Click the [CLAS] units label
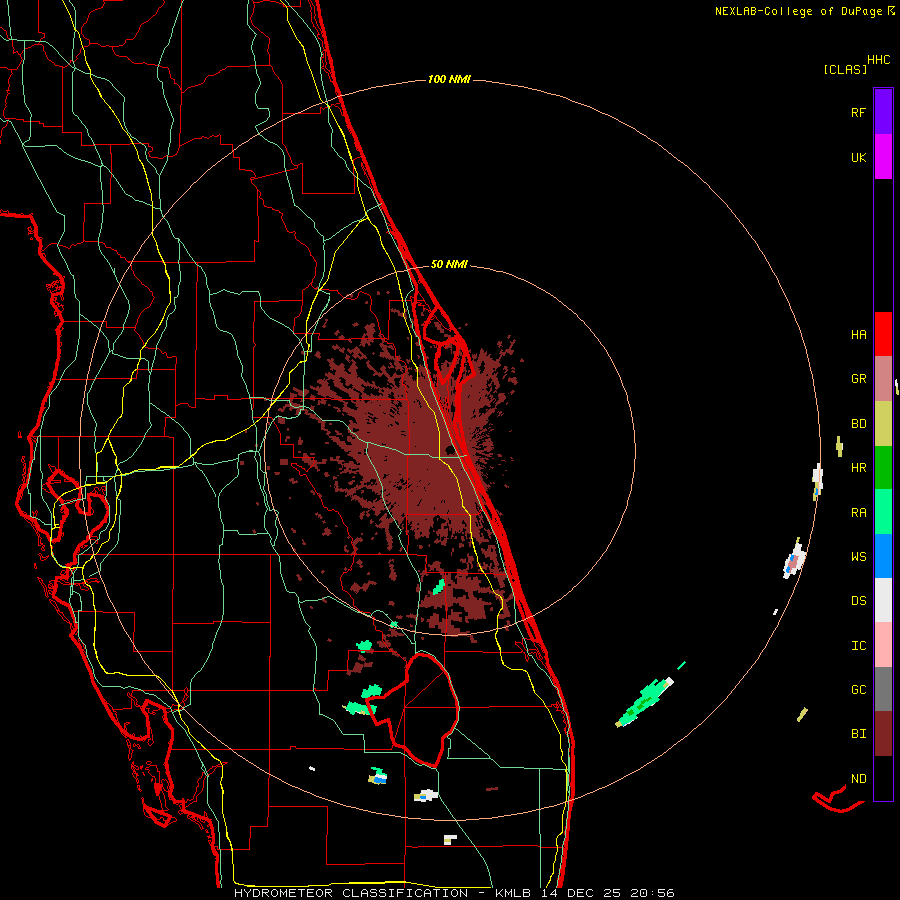900x900 pixels. click(845, 70)
